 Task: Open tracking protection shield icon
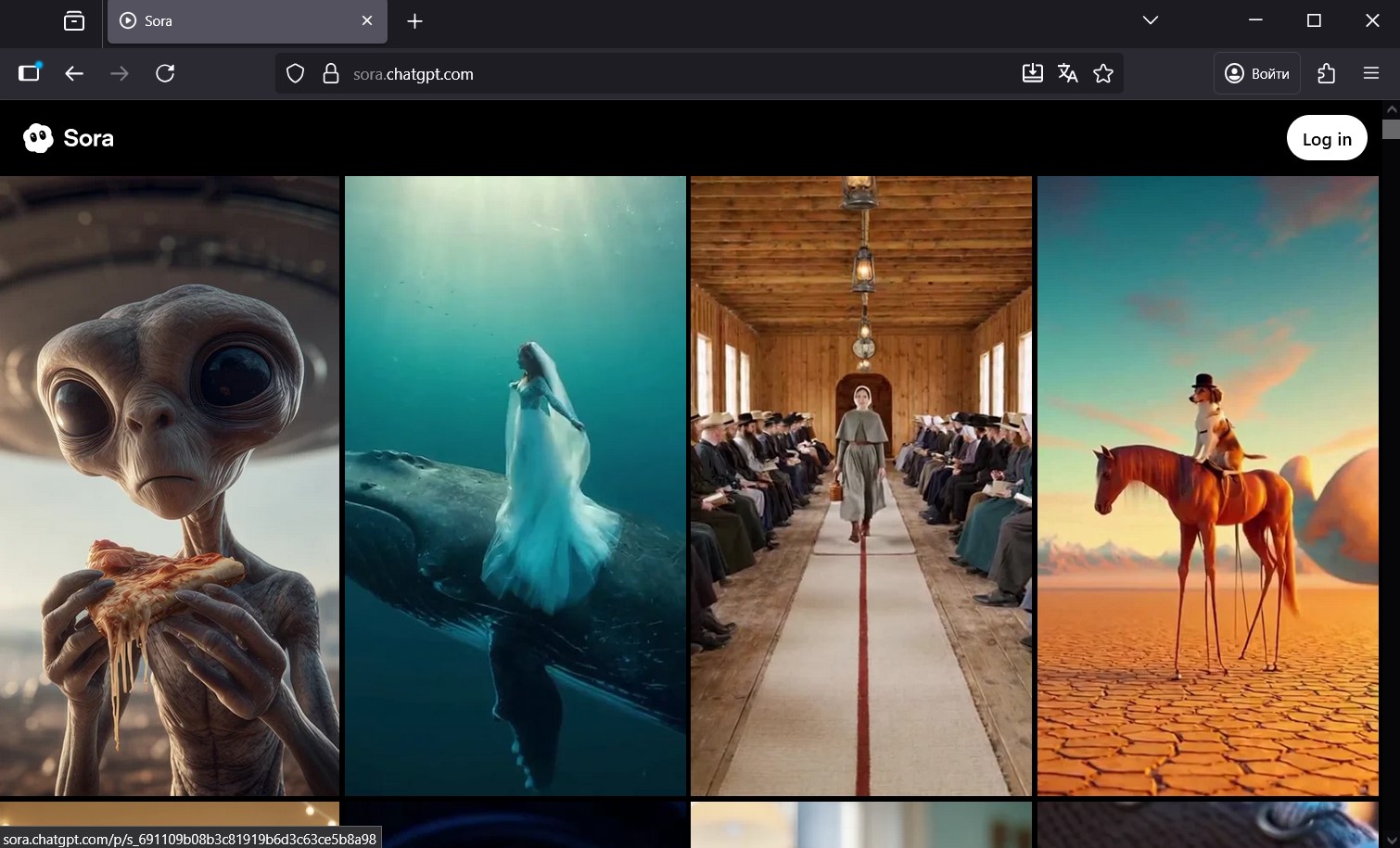(x=295, y=74)
